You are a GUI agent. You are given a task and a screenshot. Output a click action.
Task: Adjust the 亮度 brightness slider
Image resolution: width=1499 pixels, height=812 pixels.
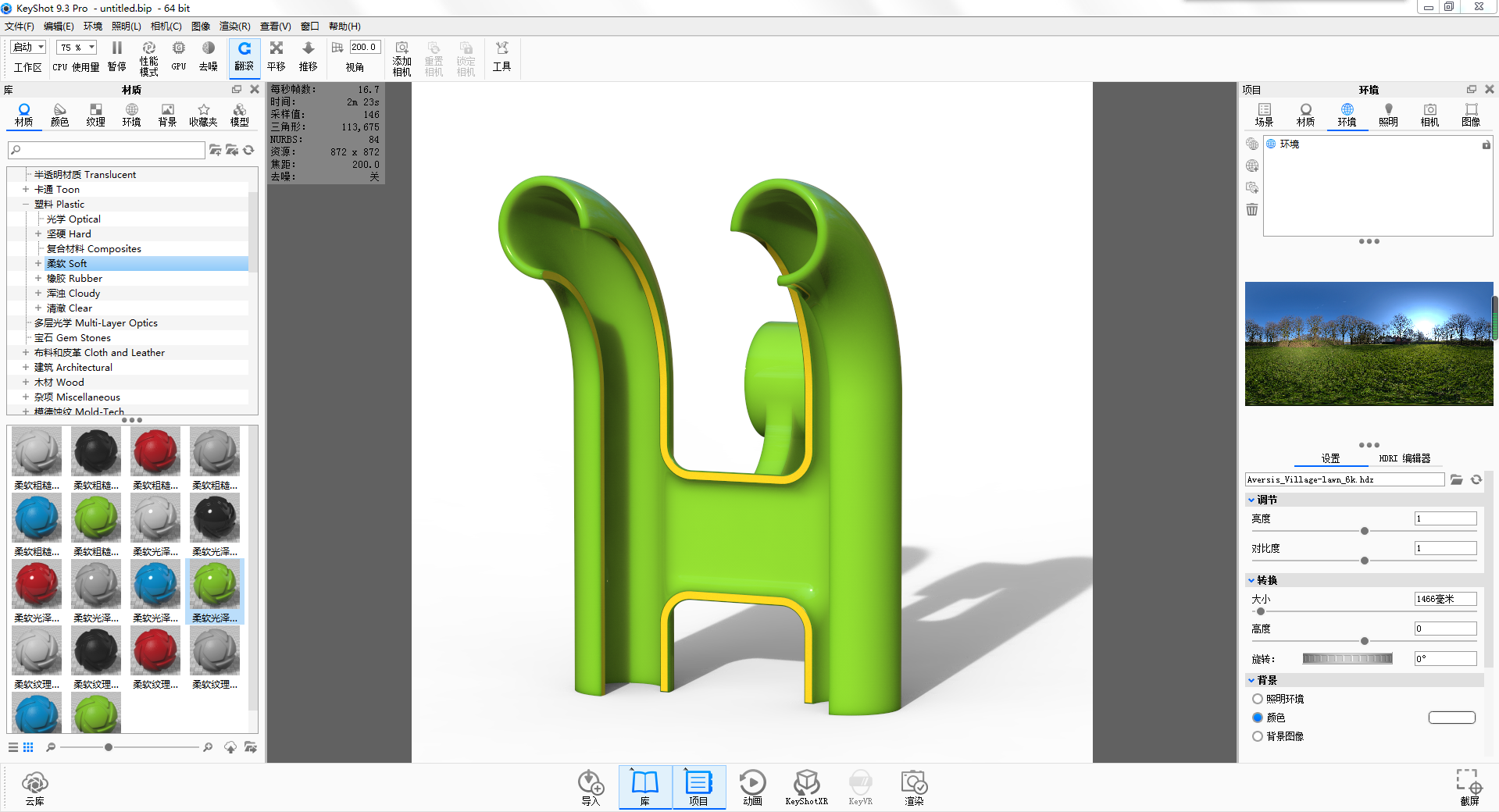click(1364, 531)
